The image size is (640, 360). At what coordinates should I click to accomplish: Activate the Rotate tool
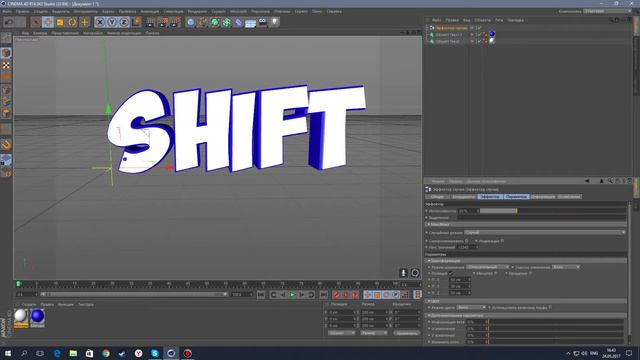[72, 22]
